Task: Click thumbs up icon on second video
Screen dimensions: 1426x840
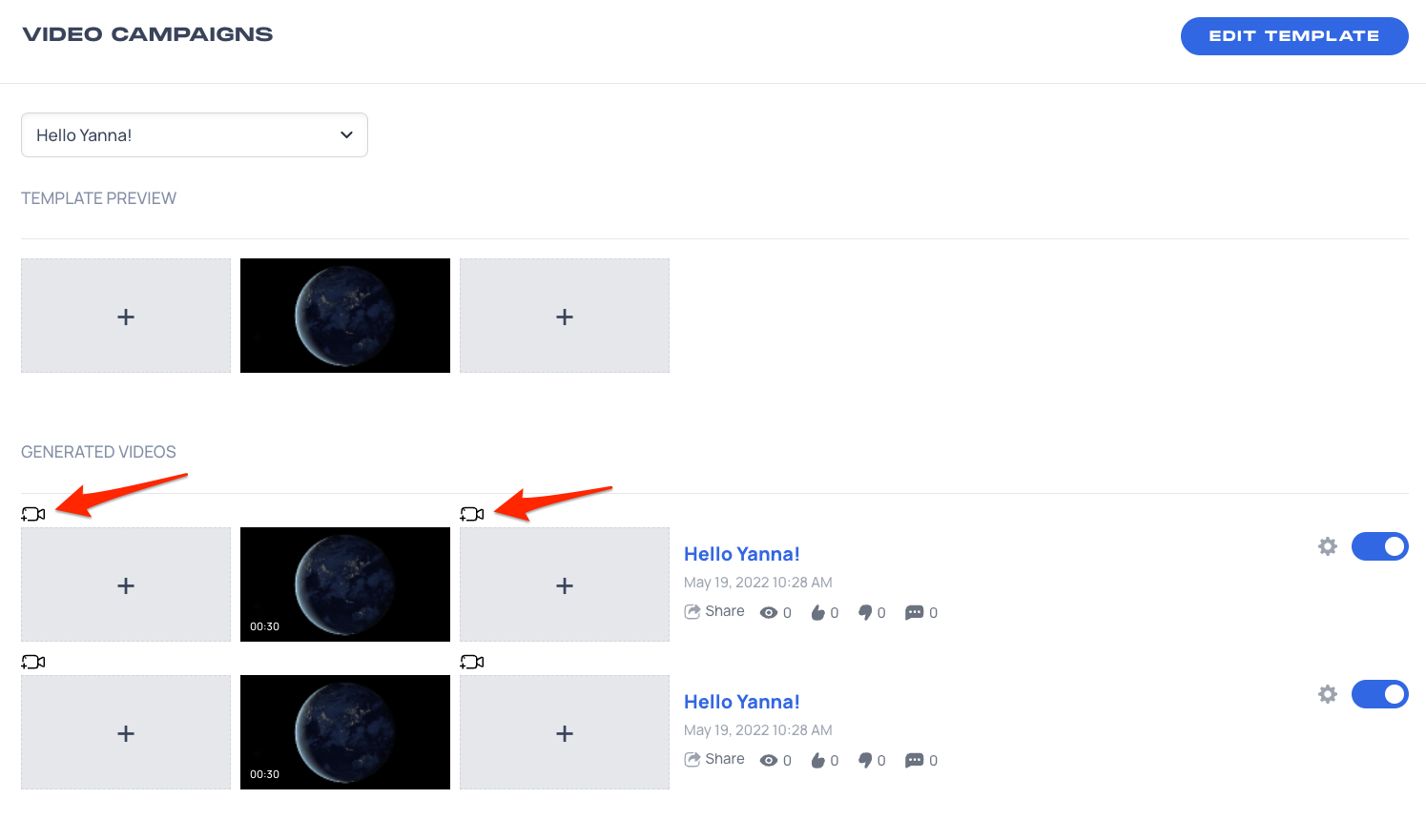Action: coord(817,760)
